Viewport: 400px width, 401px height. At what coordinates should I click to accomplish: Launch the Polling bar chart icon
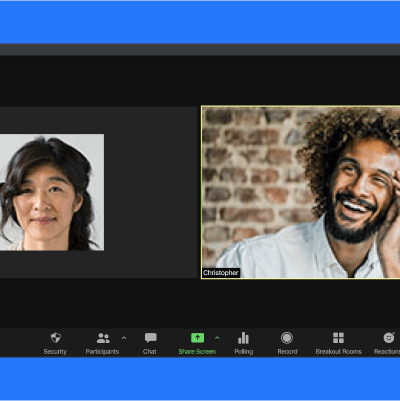pos(243,338)
